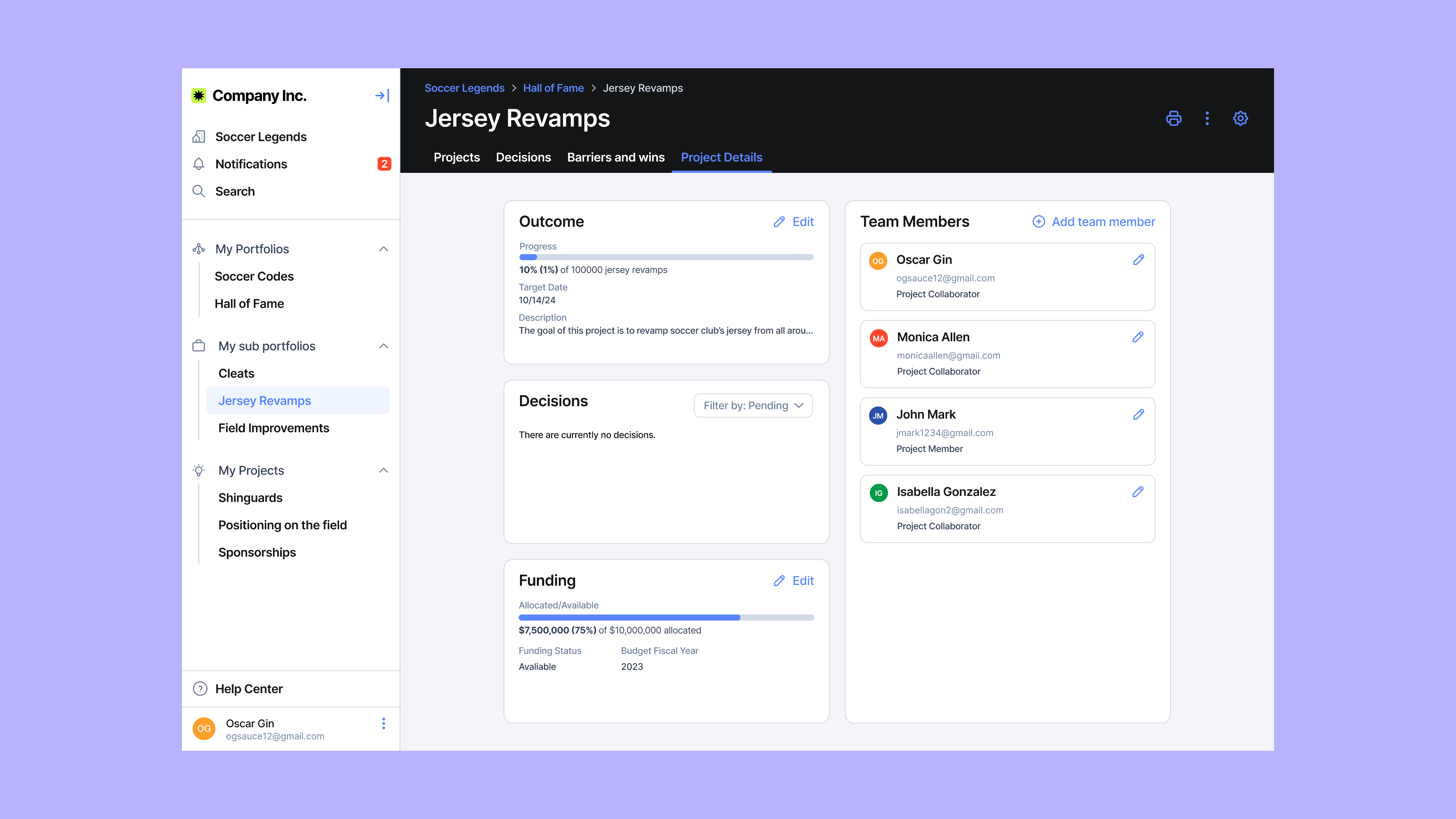This screenshot has height=819, width=1456.
Task: Click the Funding allocated progress bar
Action: pos(666,617)
